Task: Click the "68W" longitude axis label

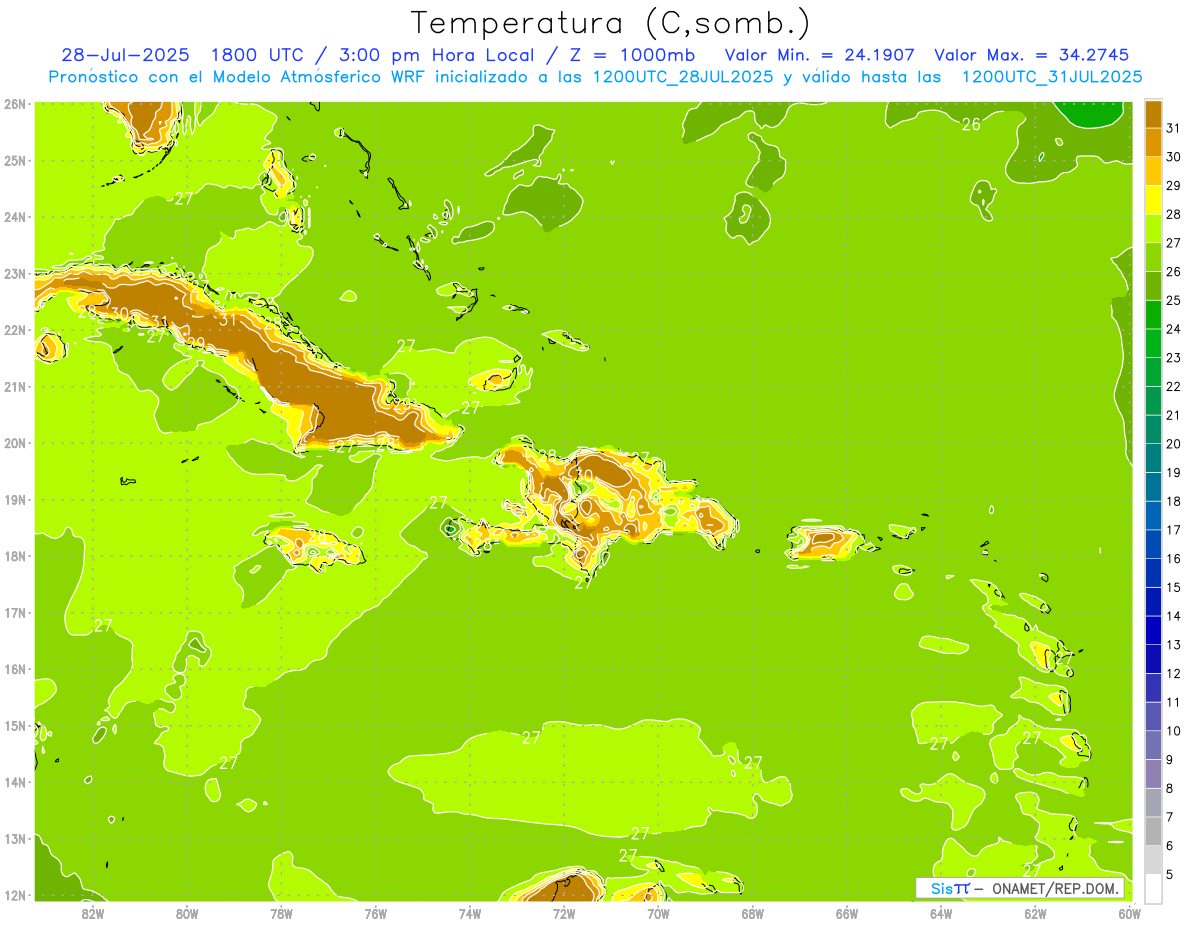Action: [752, 913]
